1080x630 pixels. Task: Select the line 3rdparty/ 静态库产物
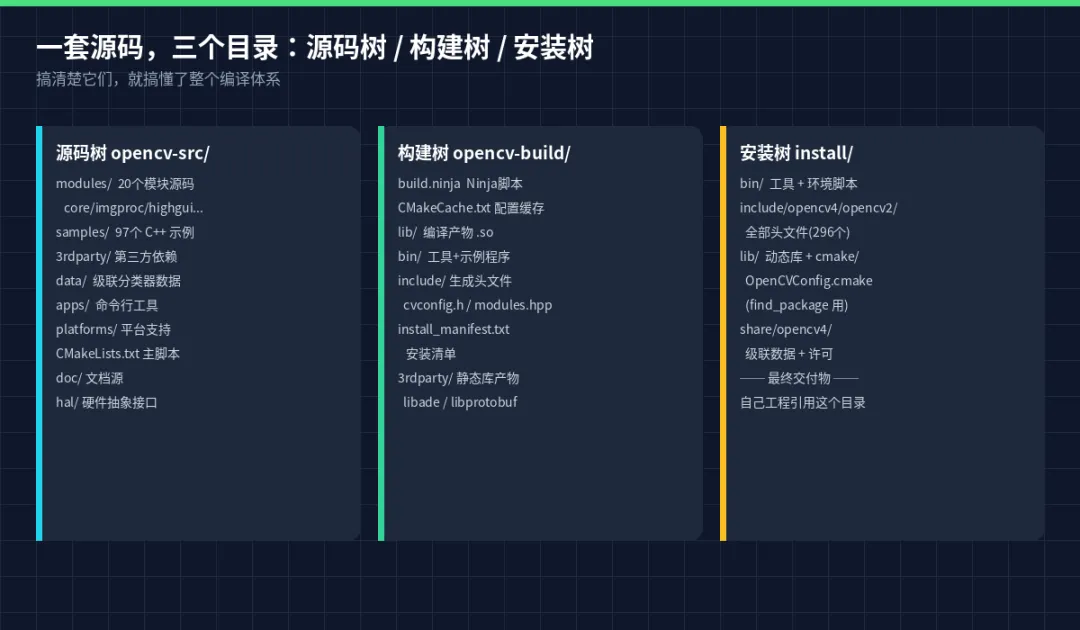tap(458, 378)
